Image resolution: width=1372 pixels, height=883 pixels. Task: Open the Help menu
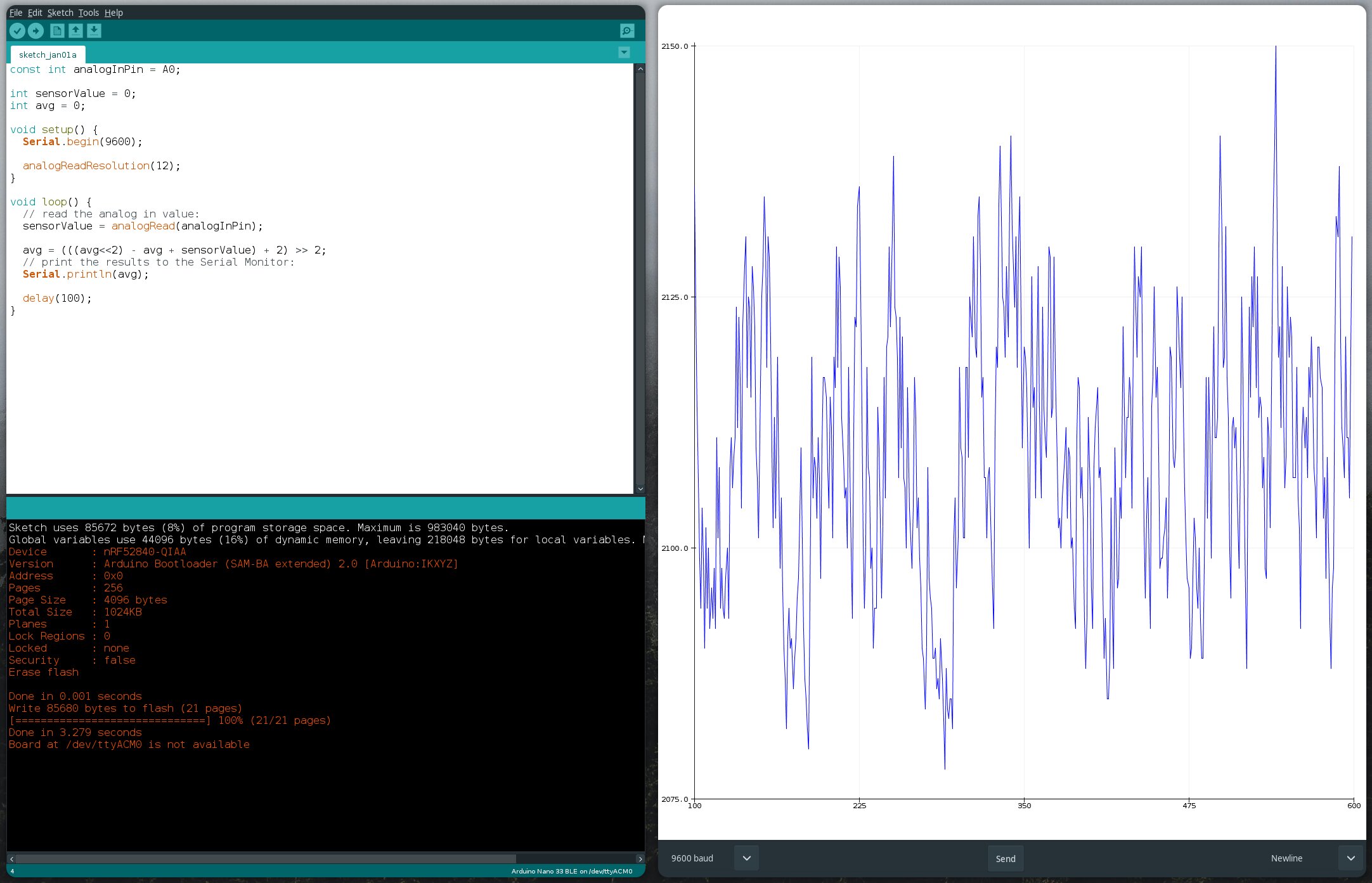113,13
